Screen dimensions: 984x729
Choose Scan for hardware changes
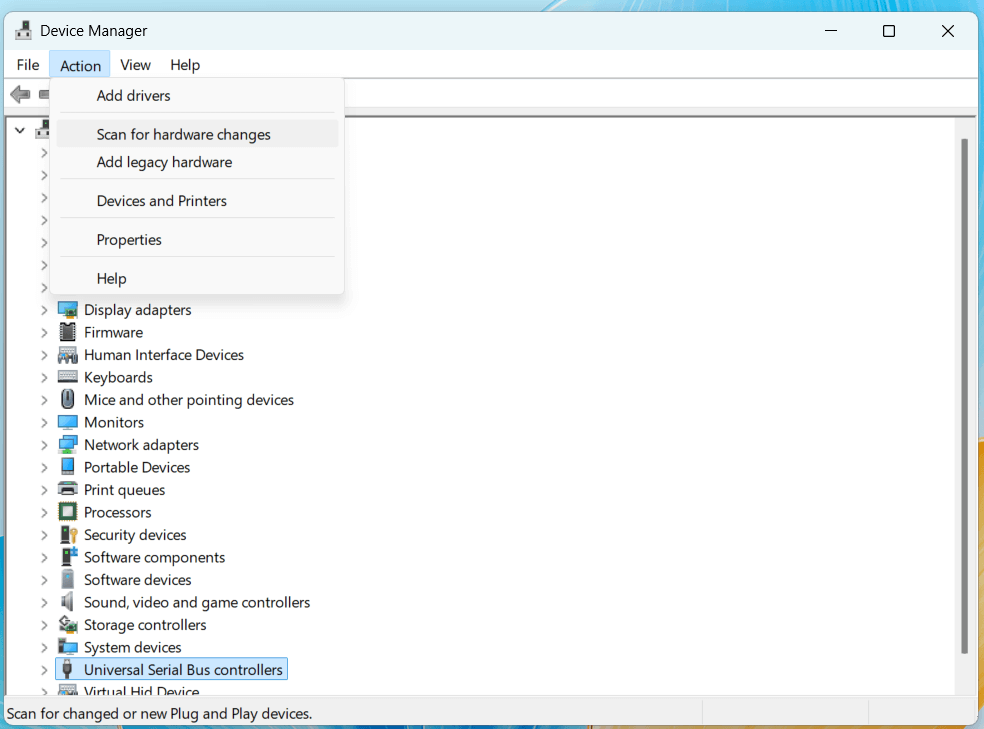click(x=183, y=134)
